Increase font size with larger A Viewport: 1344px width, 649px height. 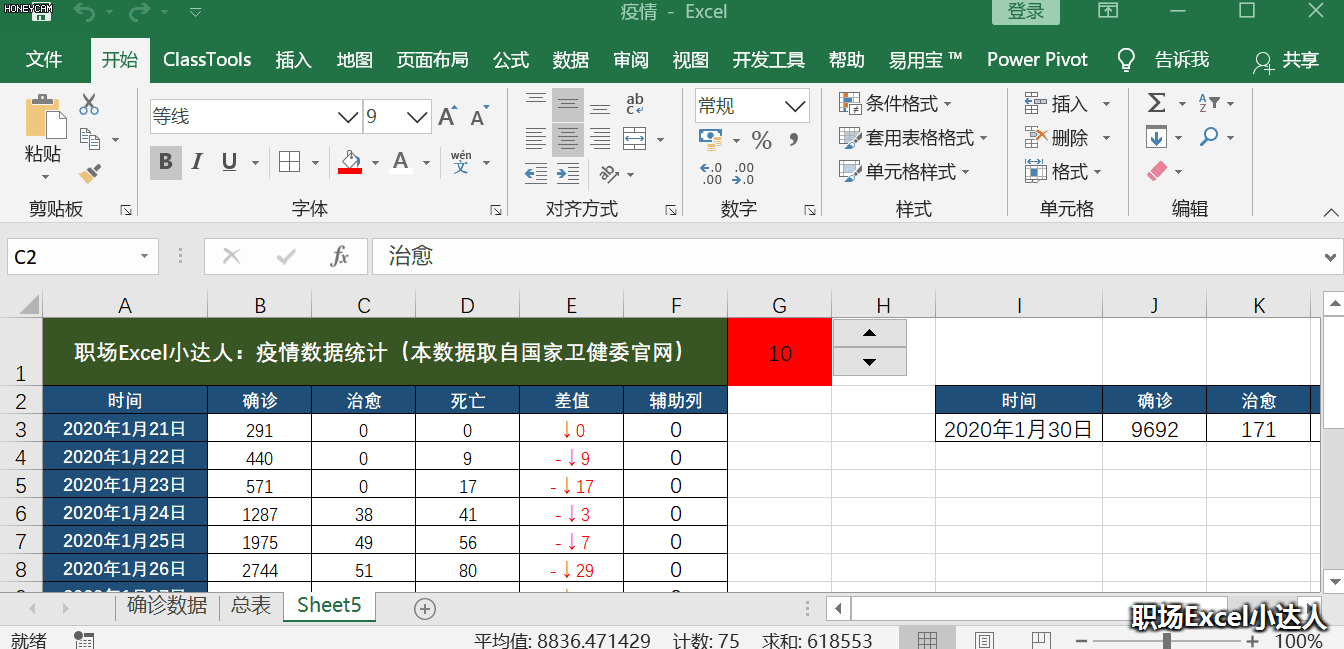tap(448, 117)
